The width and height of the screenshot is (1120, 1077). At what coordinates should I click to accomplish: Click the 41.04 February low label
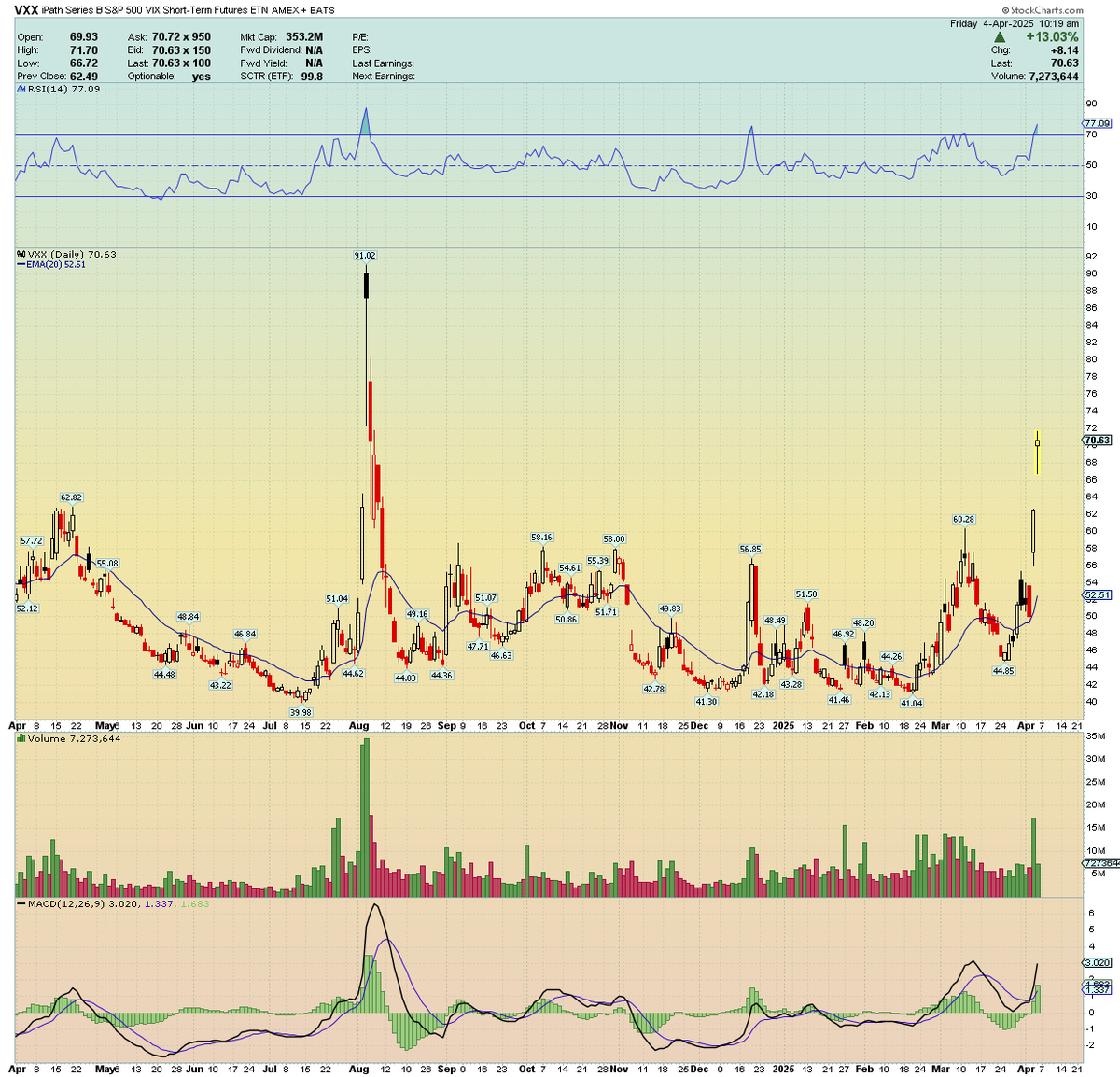point(911,703)
